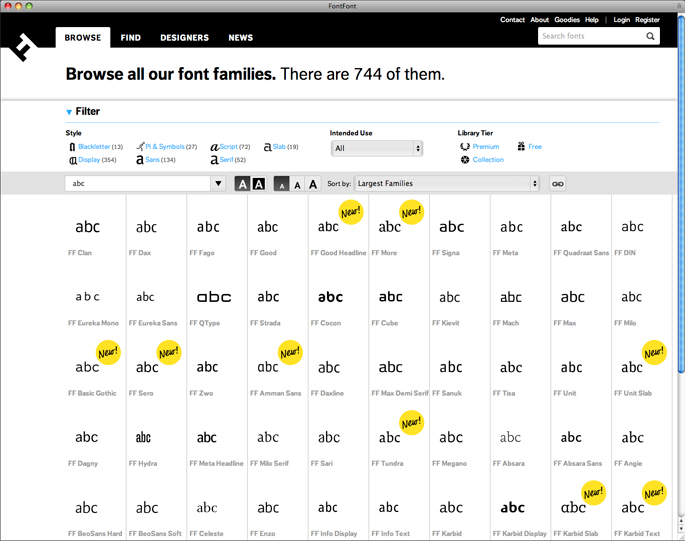Click the Slab style icon
Image resolution: width=685 pixels, height=541 pixels.
pos(267,147)
